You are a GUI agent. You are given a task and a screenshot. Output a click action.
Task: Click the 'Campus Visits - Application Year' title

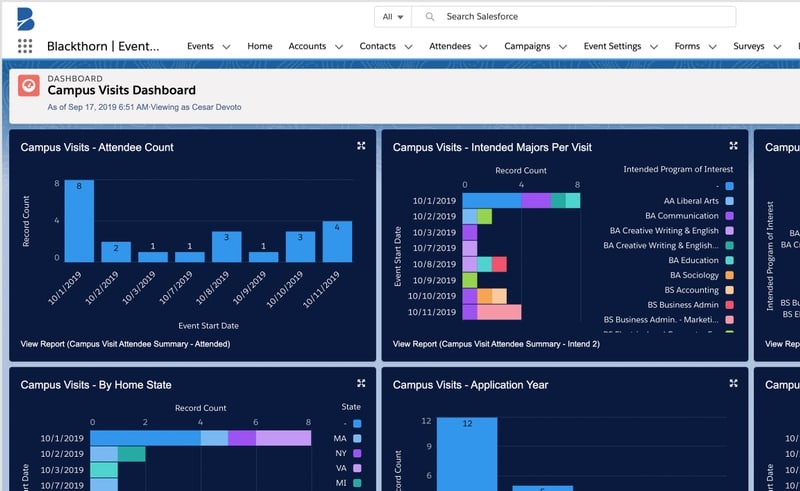click(470, 385)
